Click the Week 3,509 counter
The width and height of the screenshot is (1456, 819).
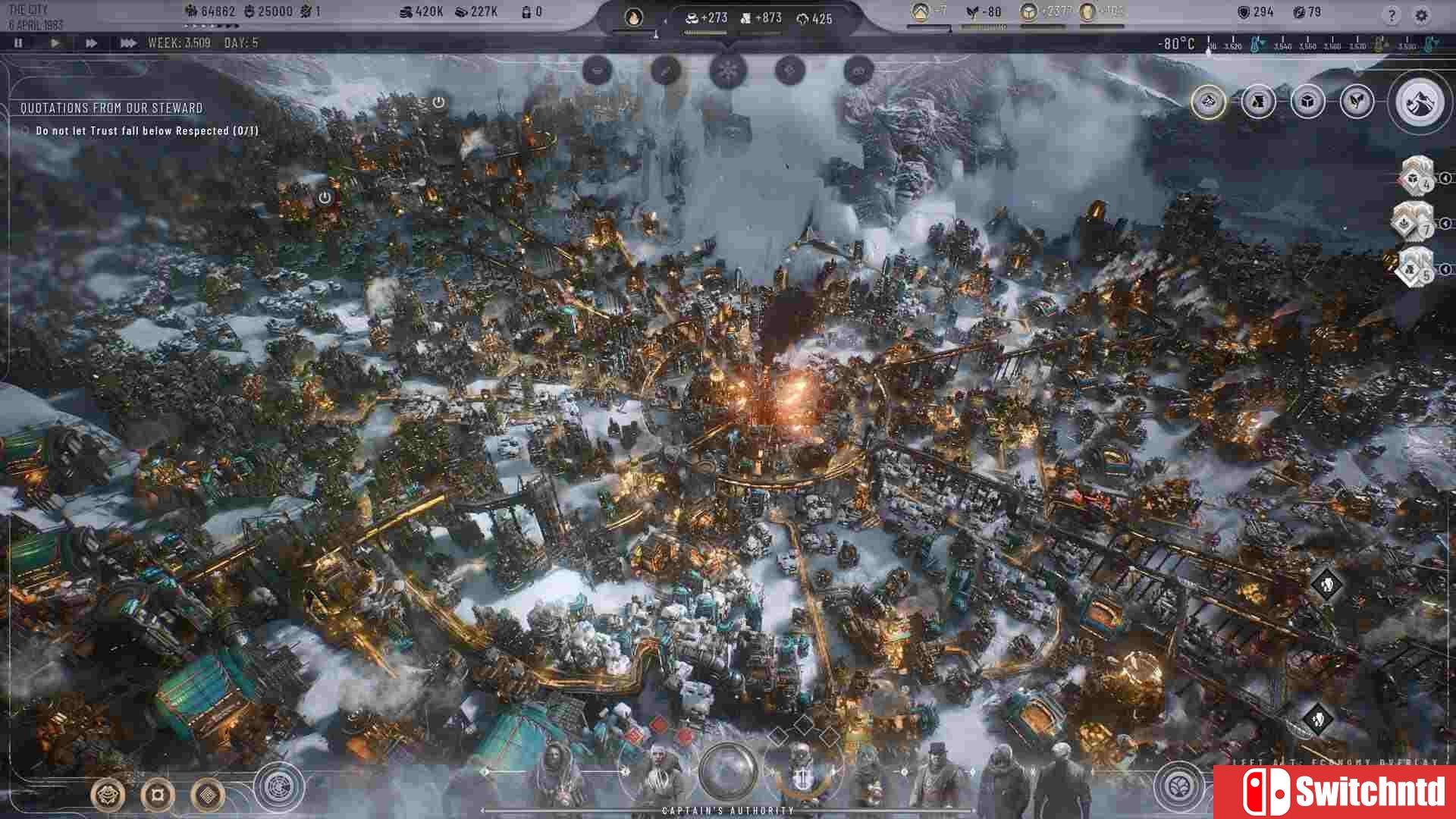(x=180, y=43)
